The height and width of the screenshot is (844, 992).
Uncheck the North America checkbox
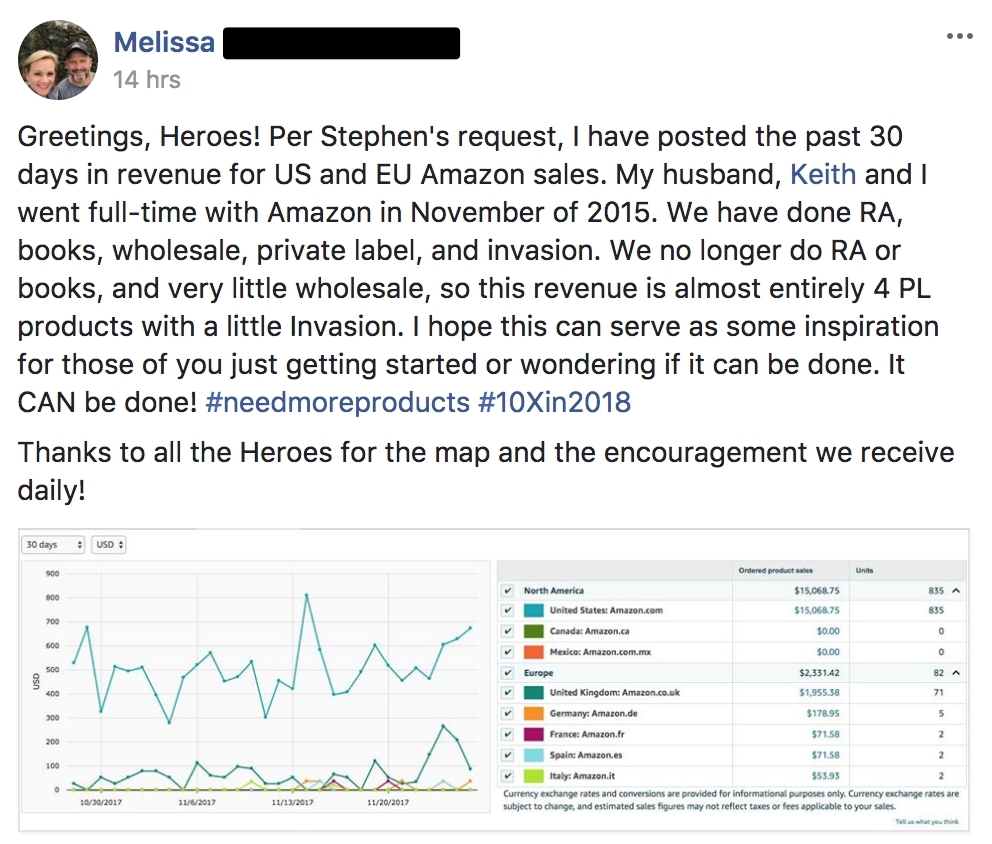point(509,591)
